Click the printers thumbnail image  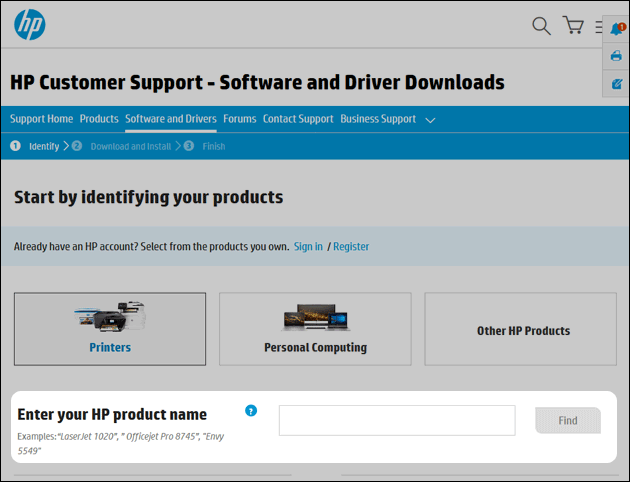point(110,317)
